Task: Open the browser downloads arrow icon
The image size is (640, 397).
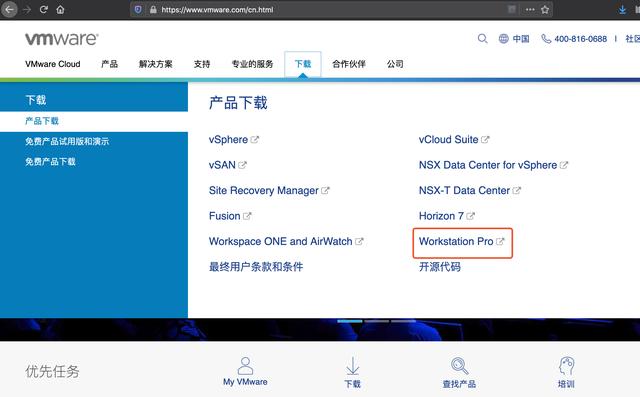Action: tap(622, 9)
